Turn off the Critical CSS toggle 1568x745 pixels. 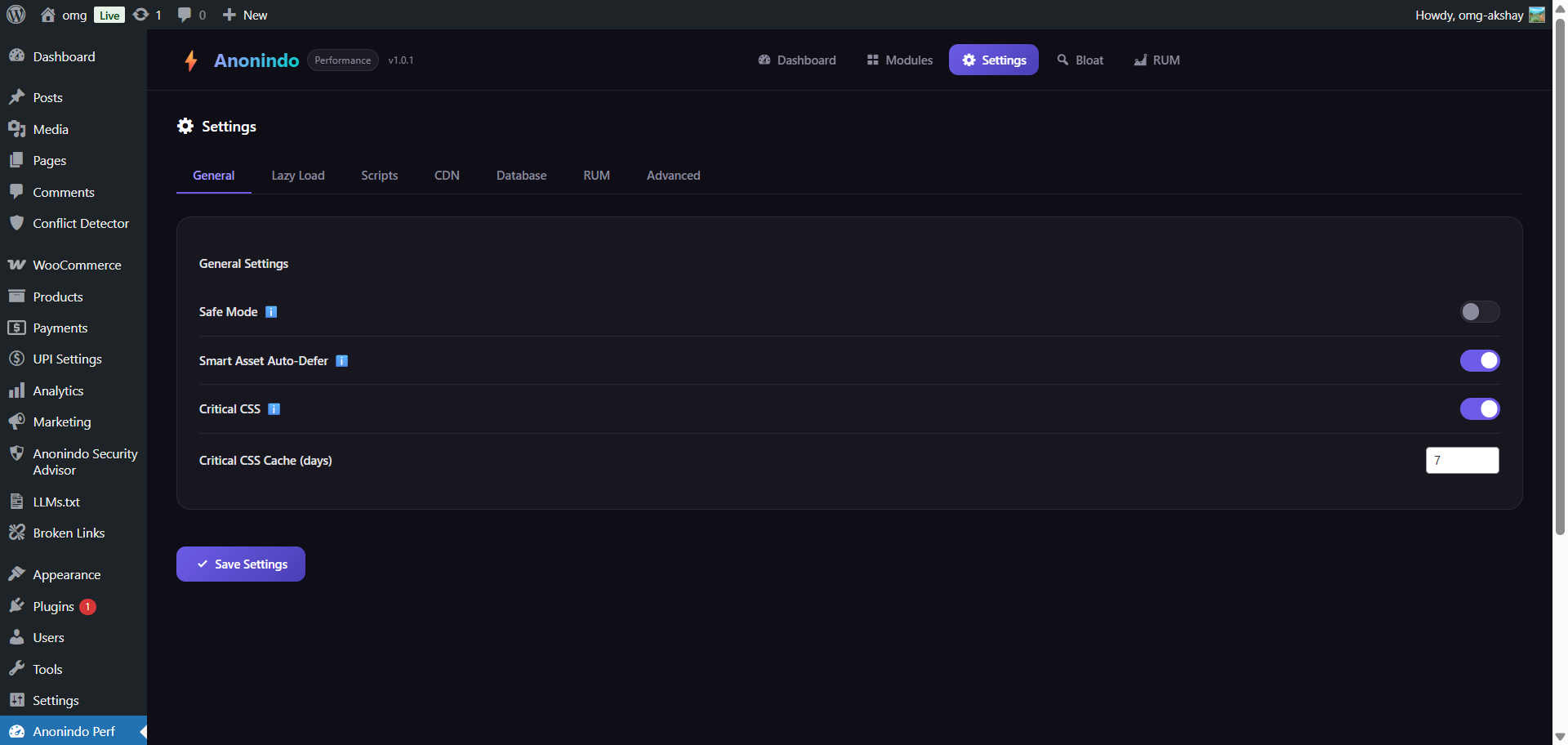(1480, 408)
